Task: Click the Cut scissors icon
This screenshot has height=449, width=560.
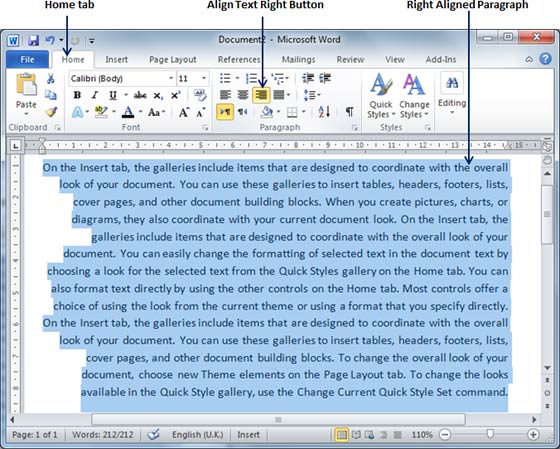Action: 51,79
